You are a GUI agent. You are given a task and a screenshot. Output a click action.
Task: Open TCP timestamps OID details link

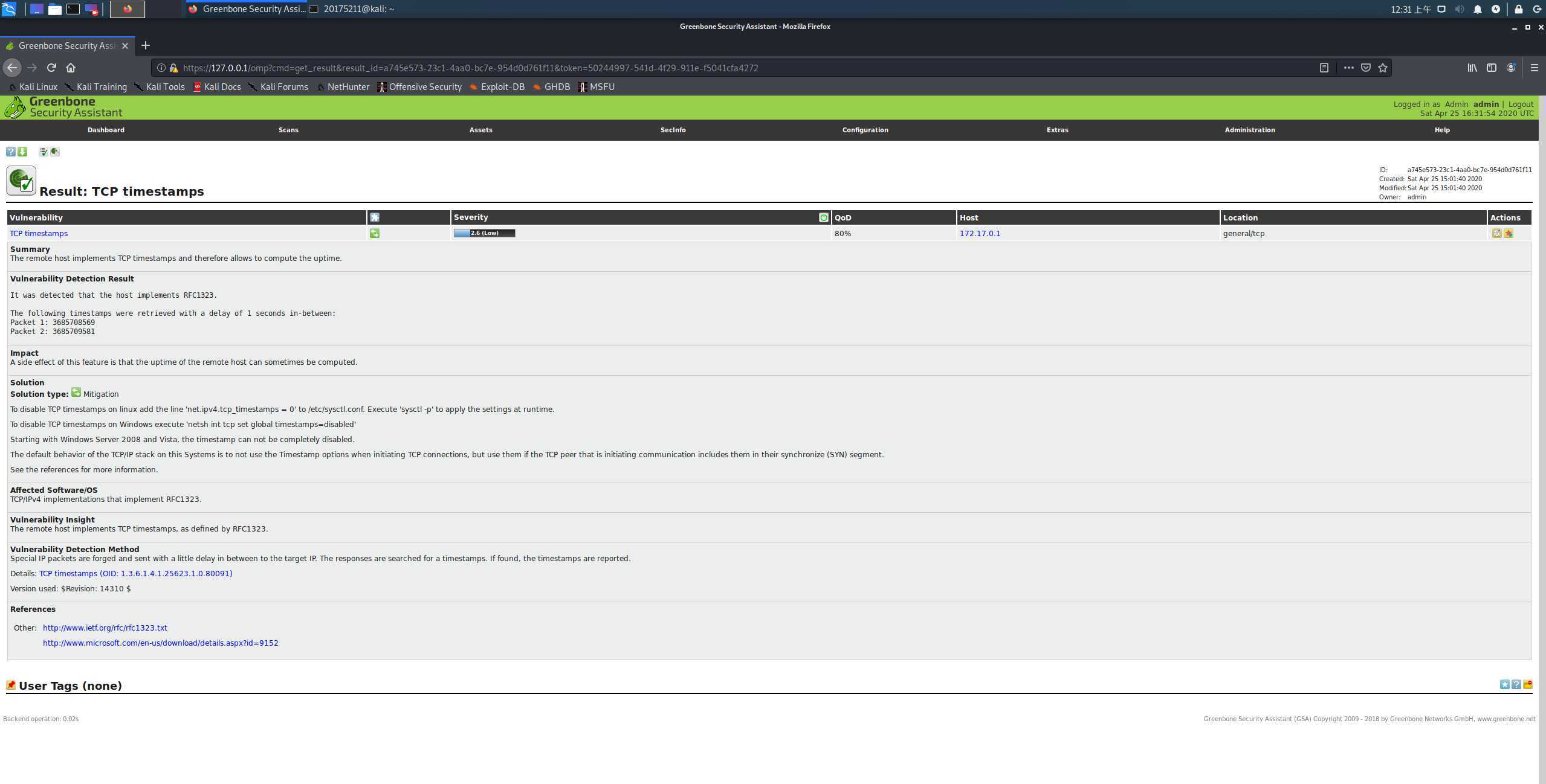[135, 573]
